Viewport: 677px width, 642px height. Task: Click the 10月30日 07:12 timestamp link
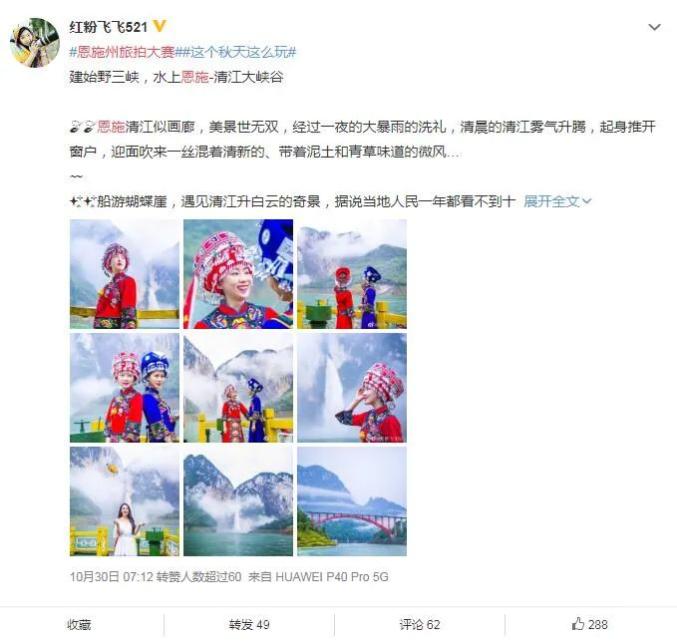coord(111,576)
